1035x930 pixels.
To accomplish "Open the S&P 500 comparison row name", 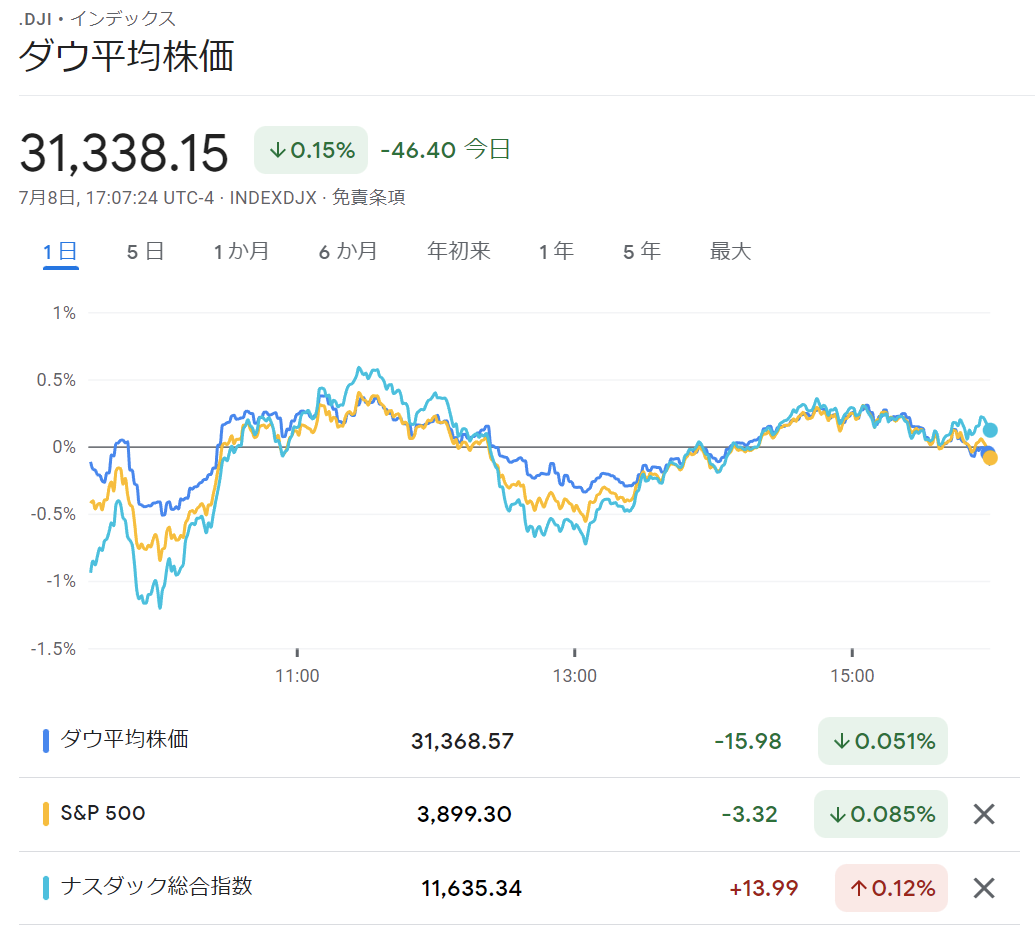I will click(103, 813).
